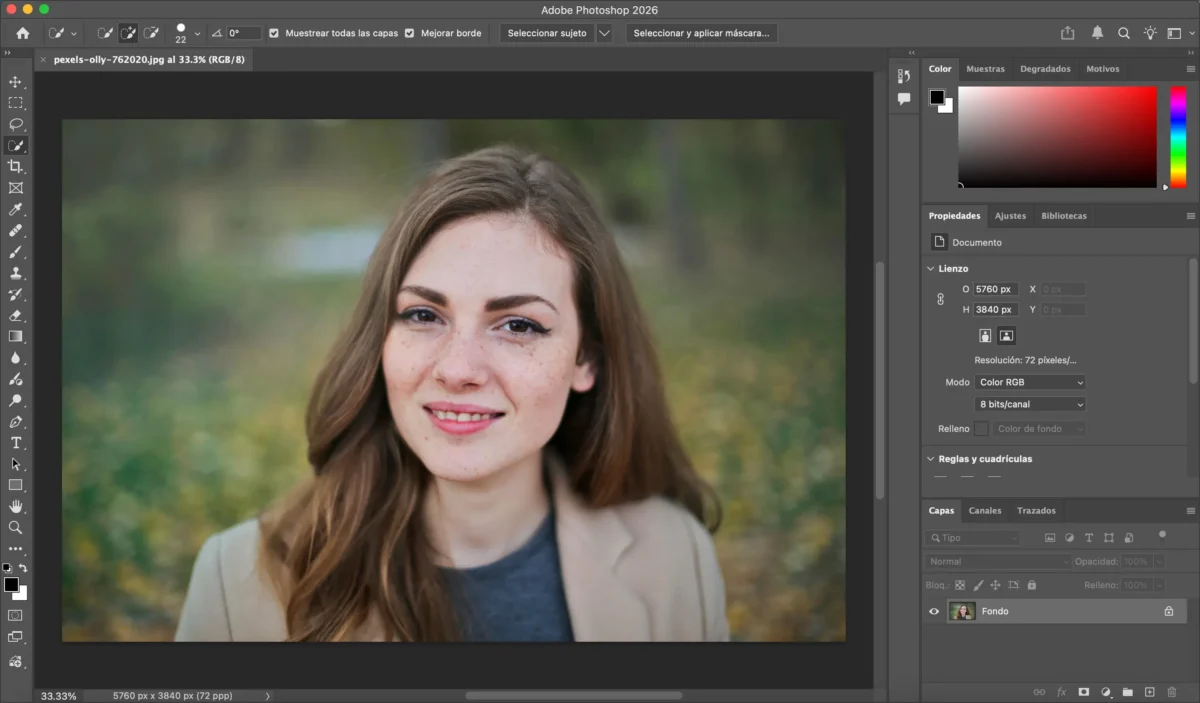Create a new layer in Capas panel
The image size is (1200, 703).
tap(1149, 692)
